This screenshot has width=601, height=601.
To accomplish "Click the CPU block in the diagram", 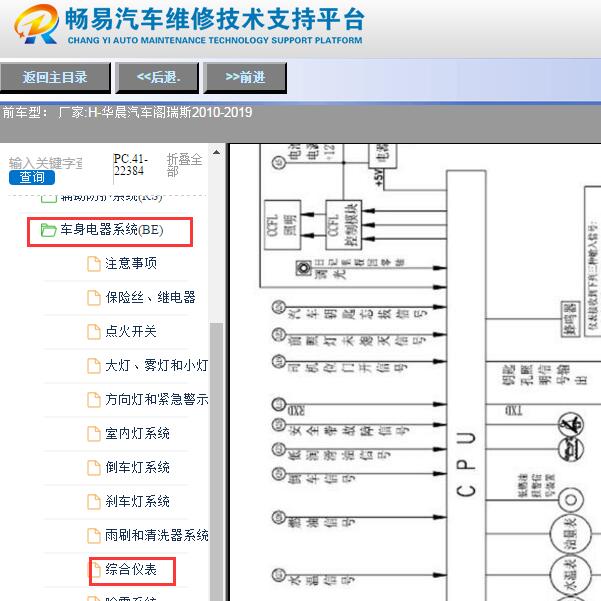I will (x=466, y=385).
